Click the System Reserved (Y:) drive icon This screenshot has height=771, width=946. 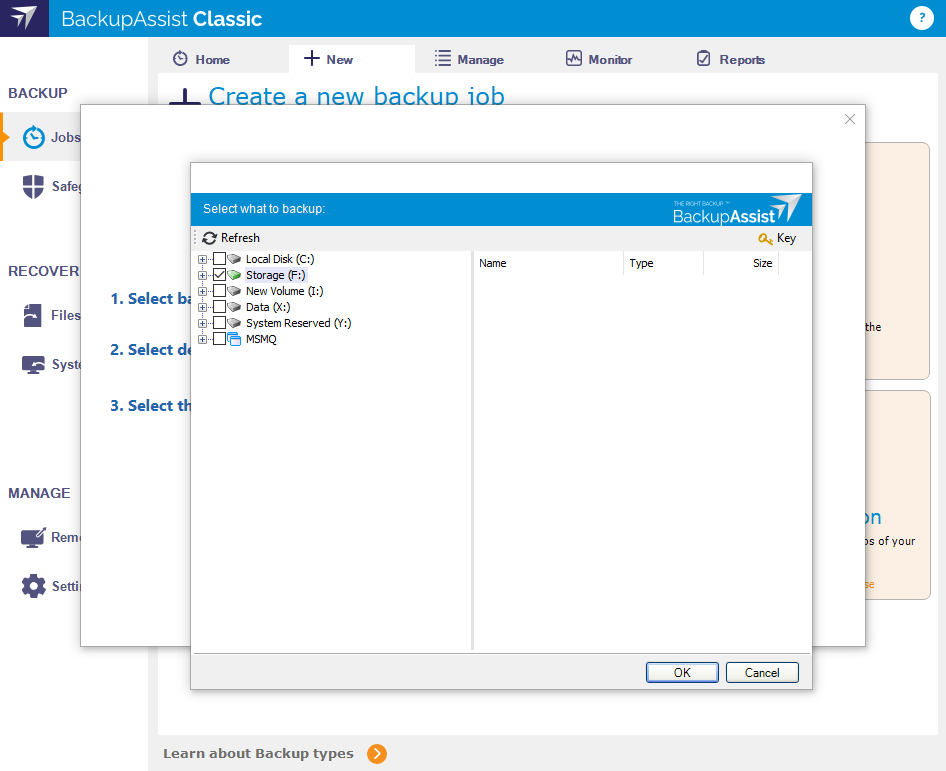(x=234, y=323)
